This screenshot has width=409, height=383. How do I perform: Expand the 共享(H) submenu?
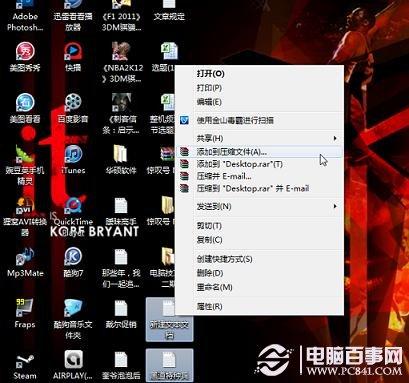click(x=259, y=138)
